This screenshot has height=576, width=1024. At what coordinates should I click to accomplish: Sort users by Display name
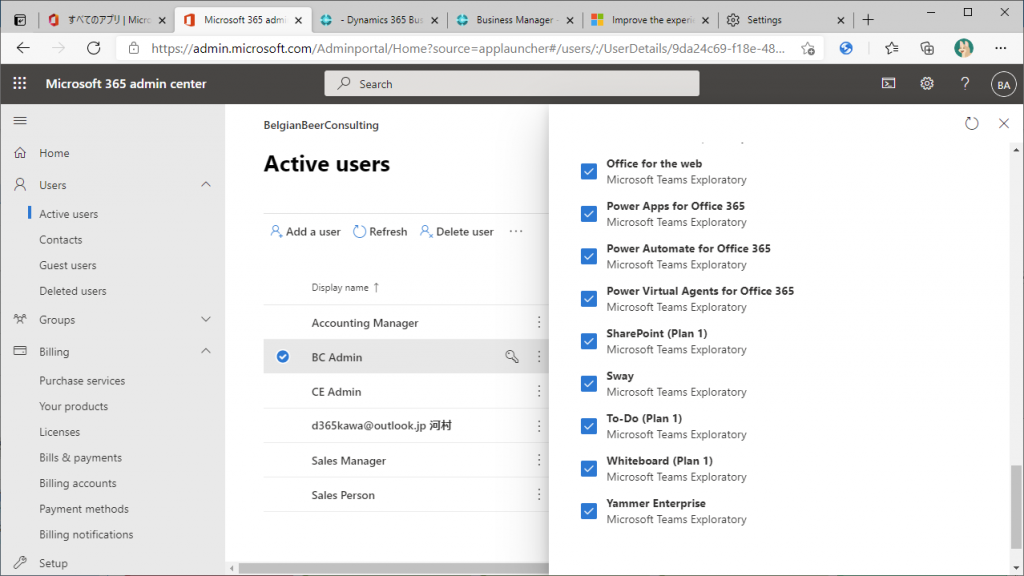tap(345, 287)
